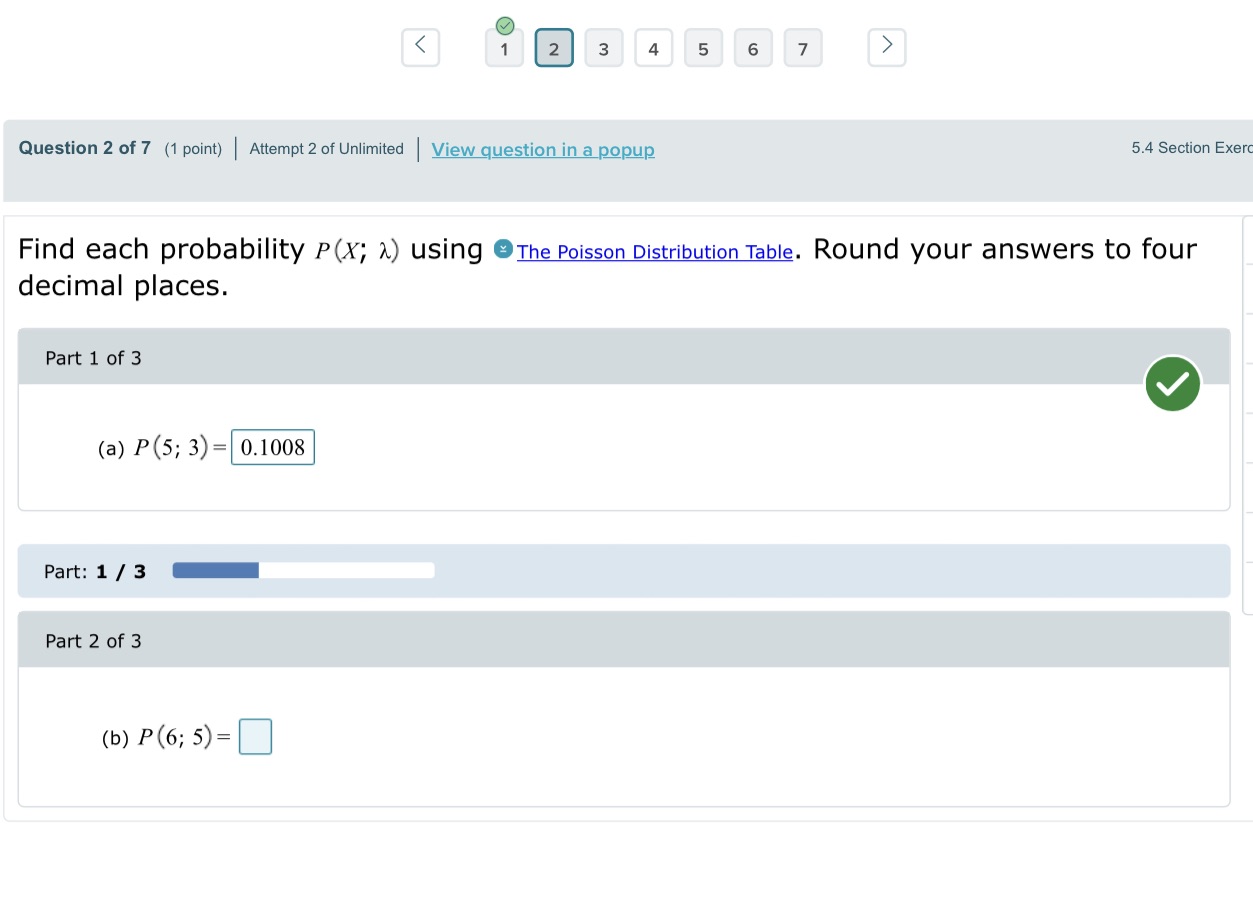Image resolution: width=1253 pixels, height=916 pixels.
Task: Jump to question 3
Action: [604, 48]
